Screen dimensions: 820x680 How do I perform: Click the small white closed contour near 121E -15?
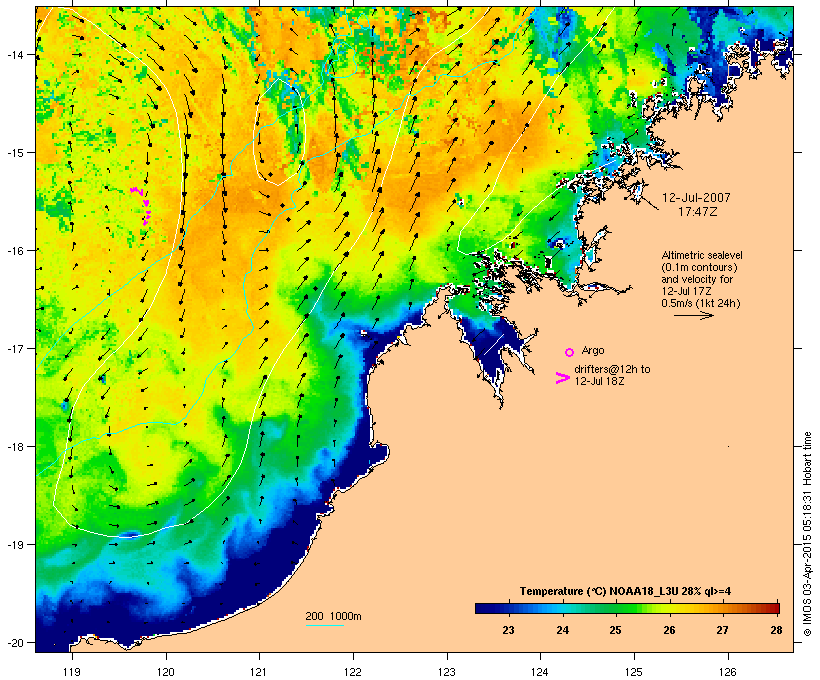[280, 132]
